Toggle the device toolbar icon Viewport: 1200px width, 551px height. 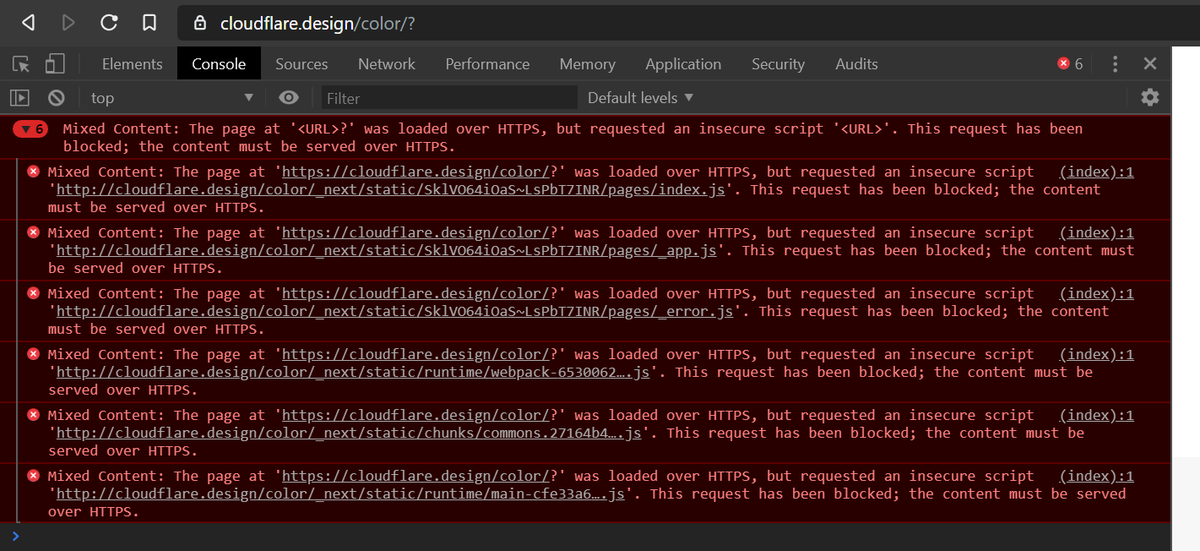tap(54, 64)
